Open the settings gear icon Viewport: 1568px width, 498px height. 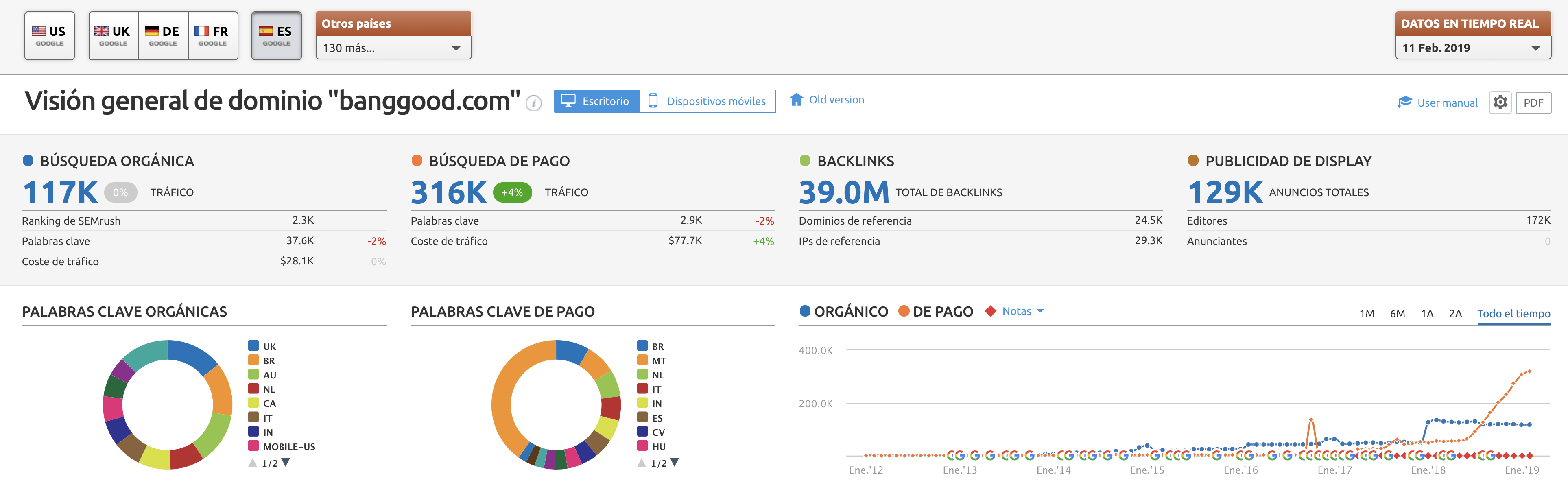point(1500,102)
